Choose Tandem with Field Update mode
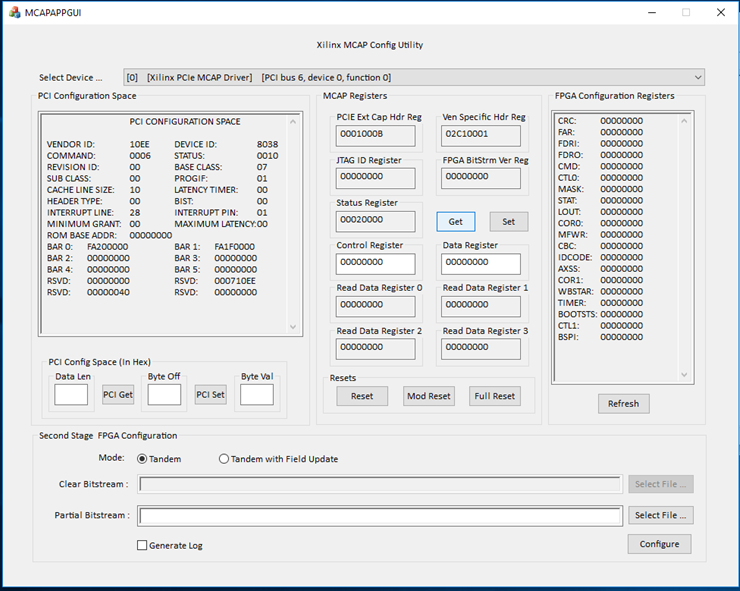740x591 pixels. [224, 459]
